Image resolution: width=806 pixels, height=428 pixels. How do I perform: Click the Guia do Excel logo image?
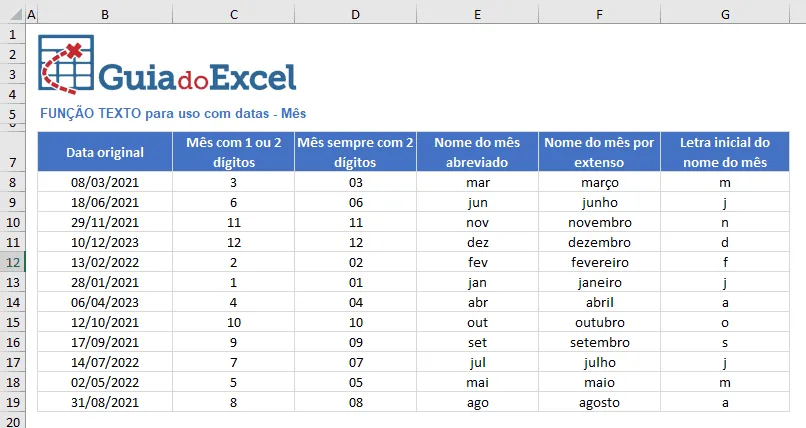168,65
